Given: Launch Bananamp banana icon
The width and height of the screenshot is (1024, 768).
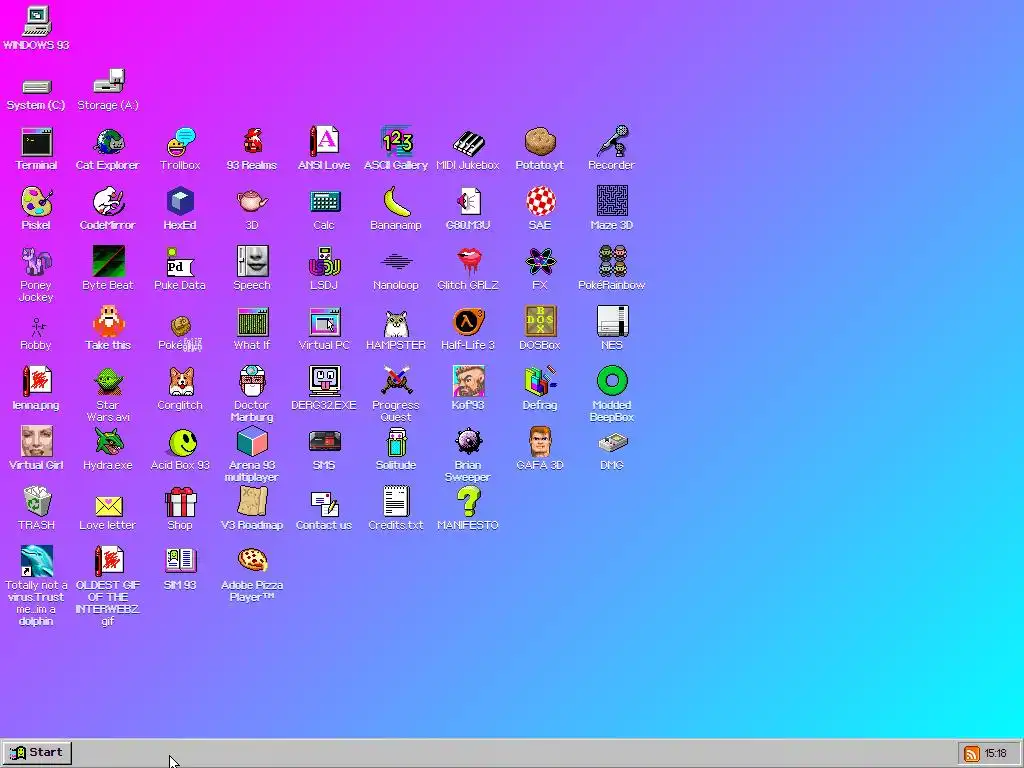Looking at the screenshot, I should (x=396, y=202).
